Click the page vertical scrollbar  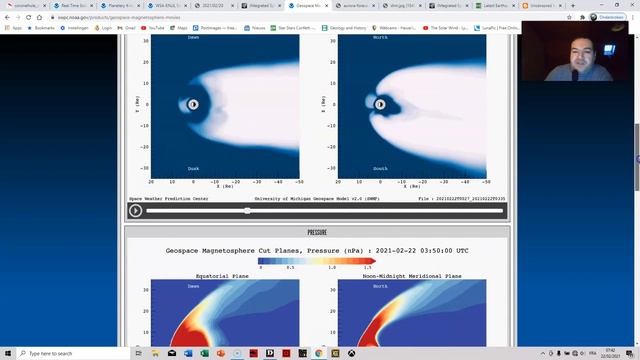coord(637,157)
